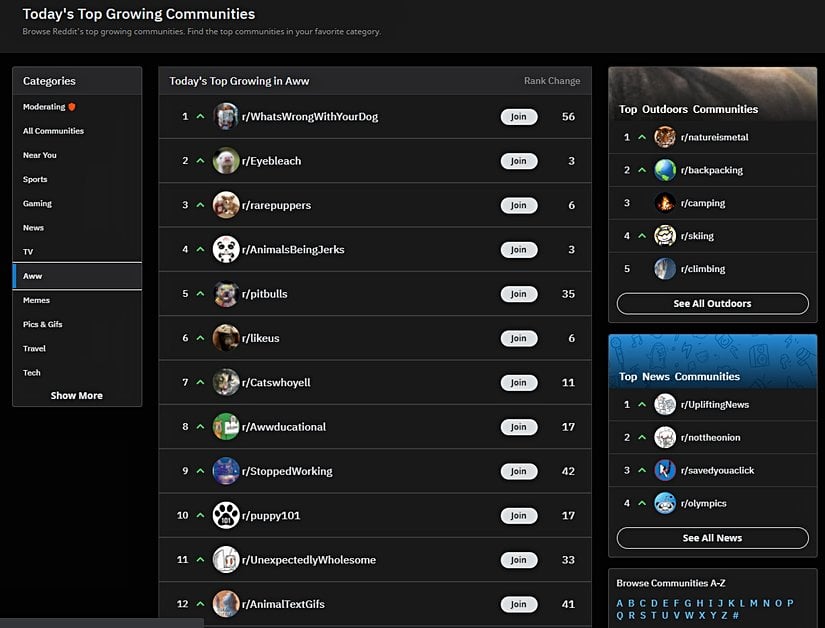Open the r/natureismetal community link

click(714, 138)
